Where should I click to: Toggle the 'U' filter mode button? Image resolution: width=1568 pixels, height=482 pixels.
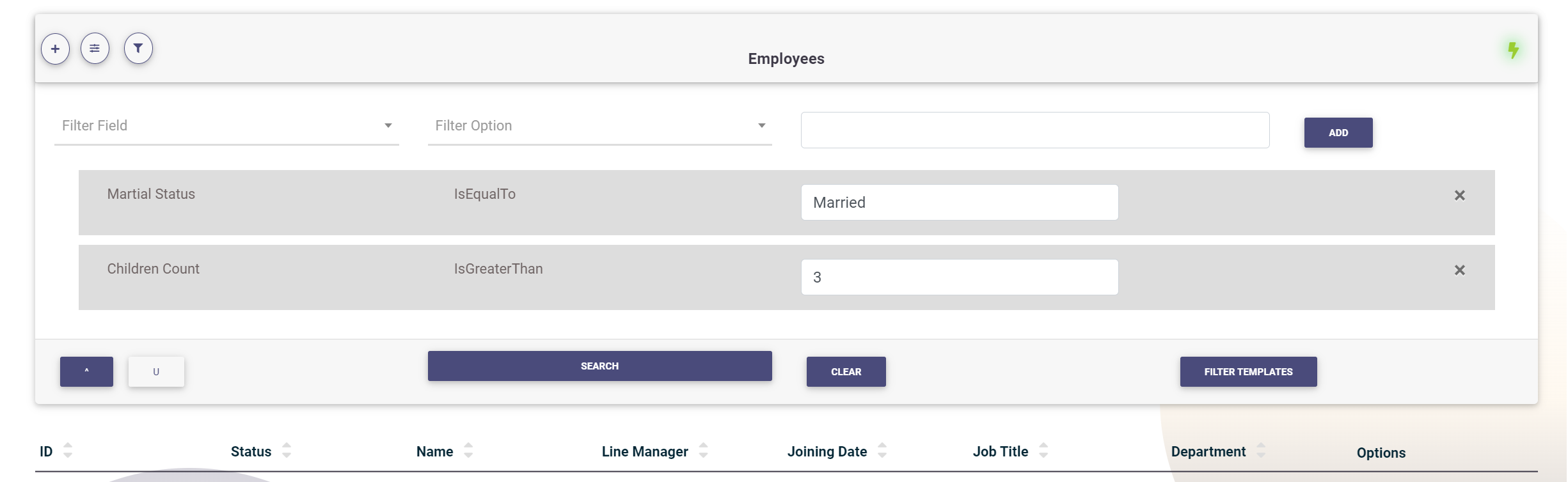(156, 372)
